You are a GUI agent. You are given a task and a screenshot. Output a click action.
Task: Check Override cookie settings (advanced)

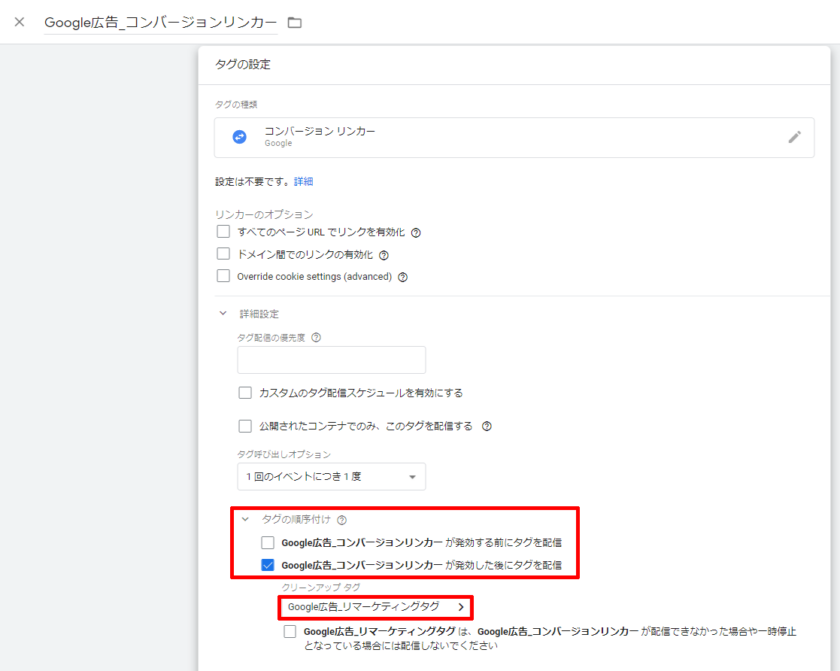coord(223,276)
